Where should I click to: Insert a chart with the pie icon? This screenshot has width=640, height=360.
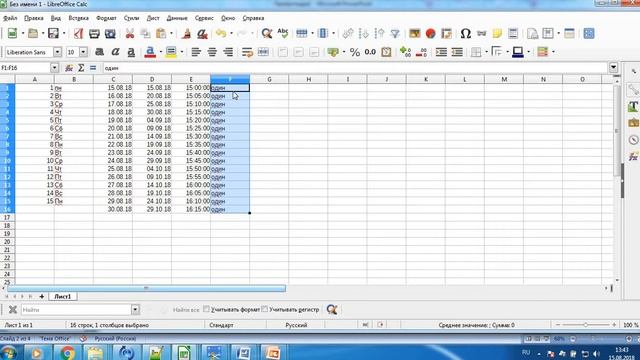(x=430, y=33)
